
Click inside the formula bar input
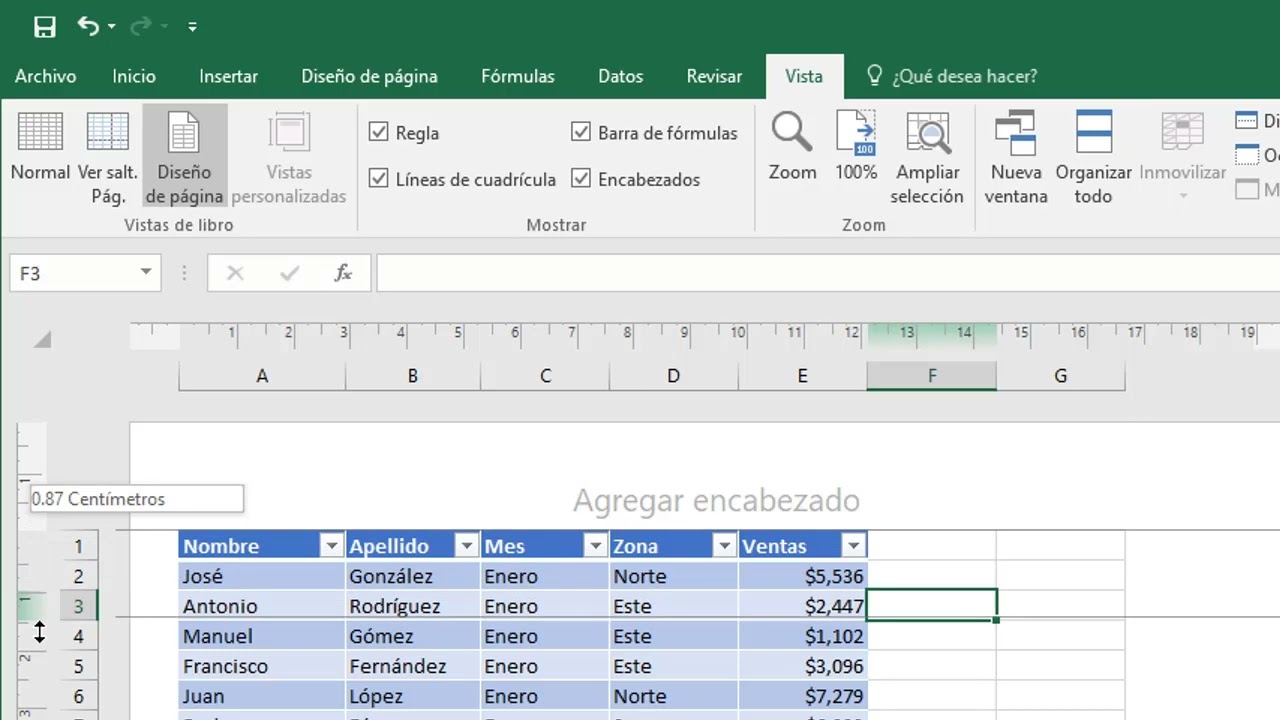(x=828, y=273)
